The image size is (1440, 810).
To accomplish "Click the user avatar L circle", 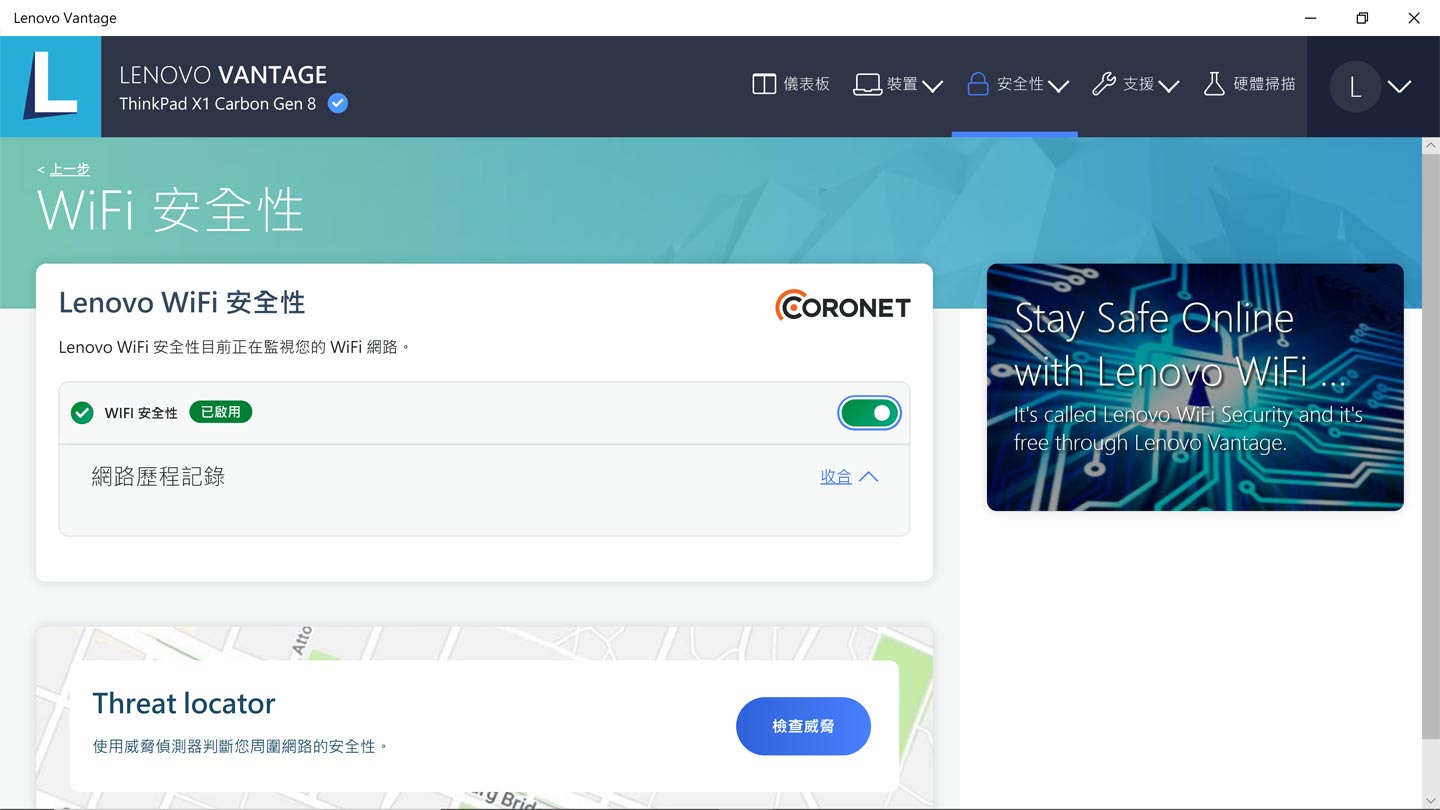I will pyautogui.click(x=1356, y=87).
